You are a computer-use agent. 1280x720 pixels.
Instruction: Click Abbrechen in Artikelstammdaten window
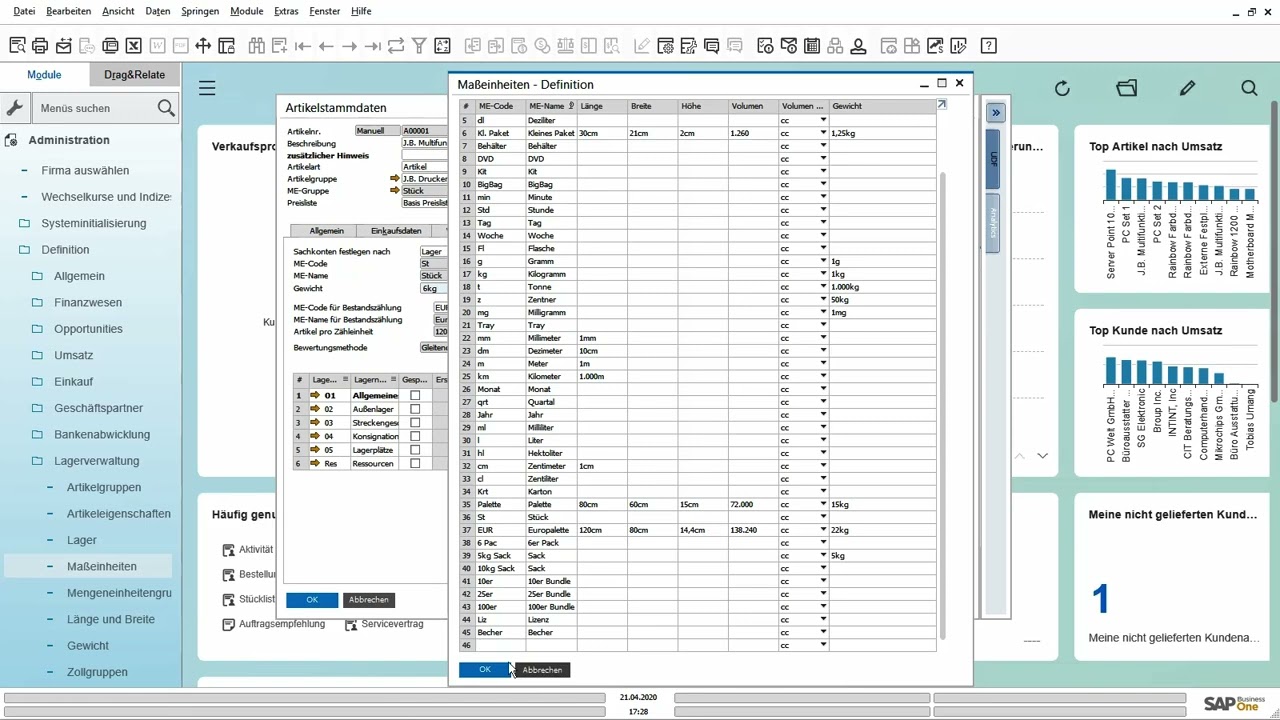click(369, 600)
